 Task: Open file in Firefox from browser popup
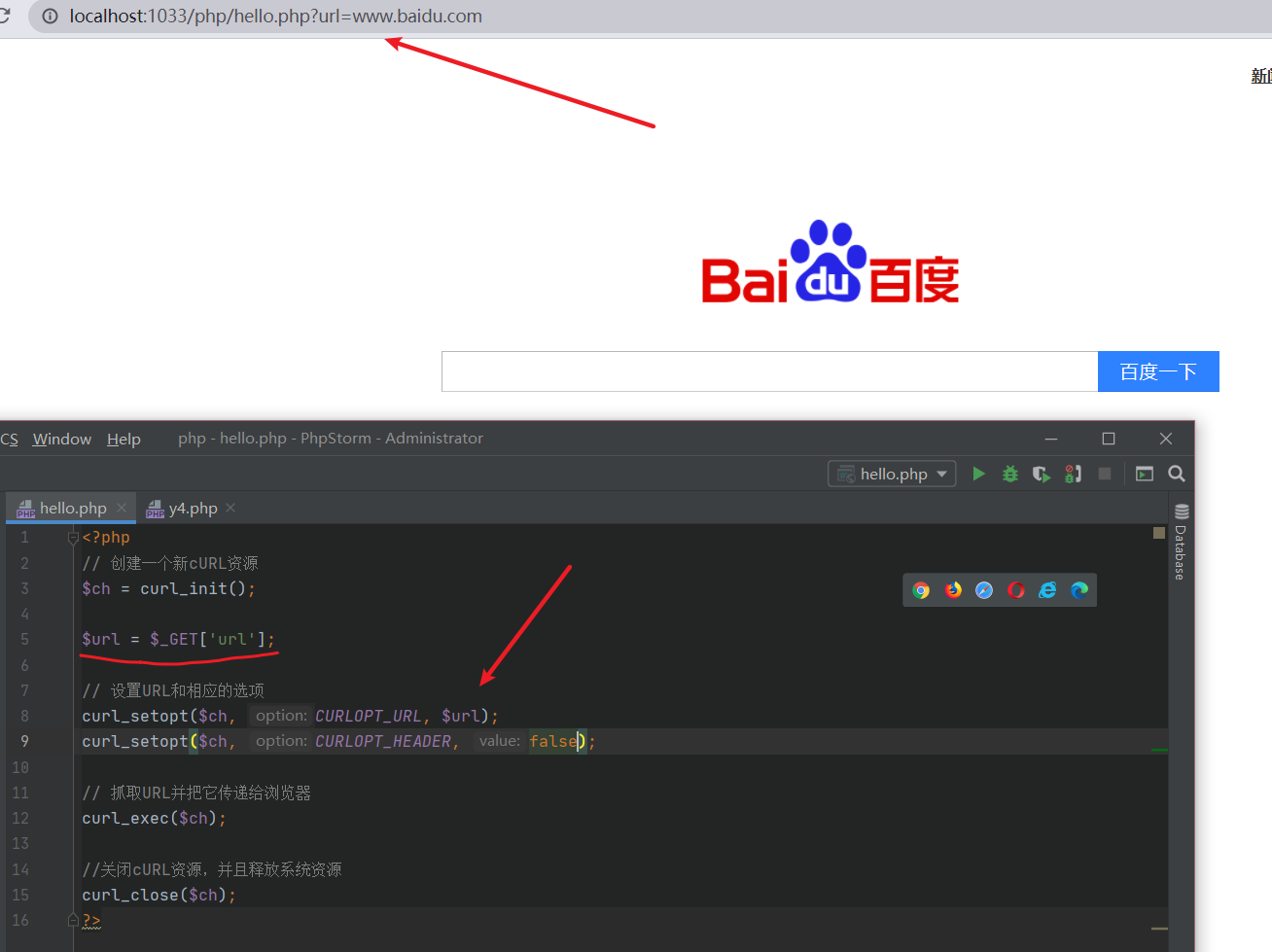pyautogui.click(x=953, y=590)
